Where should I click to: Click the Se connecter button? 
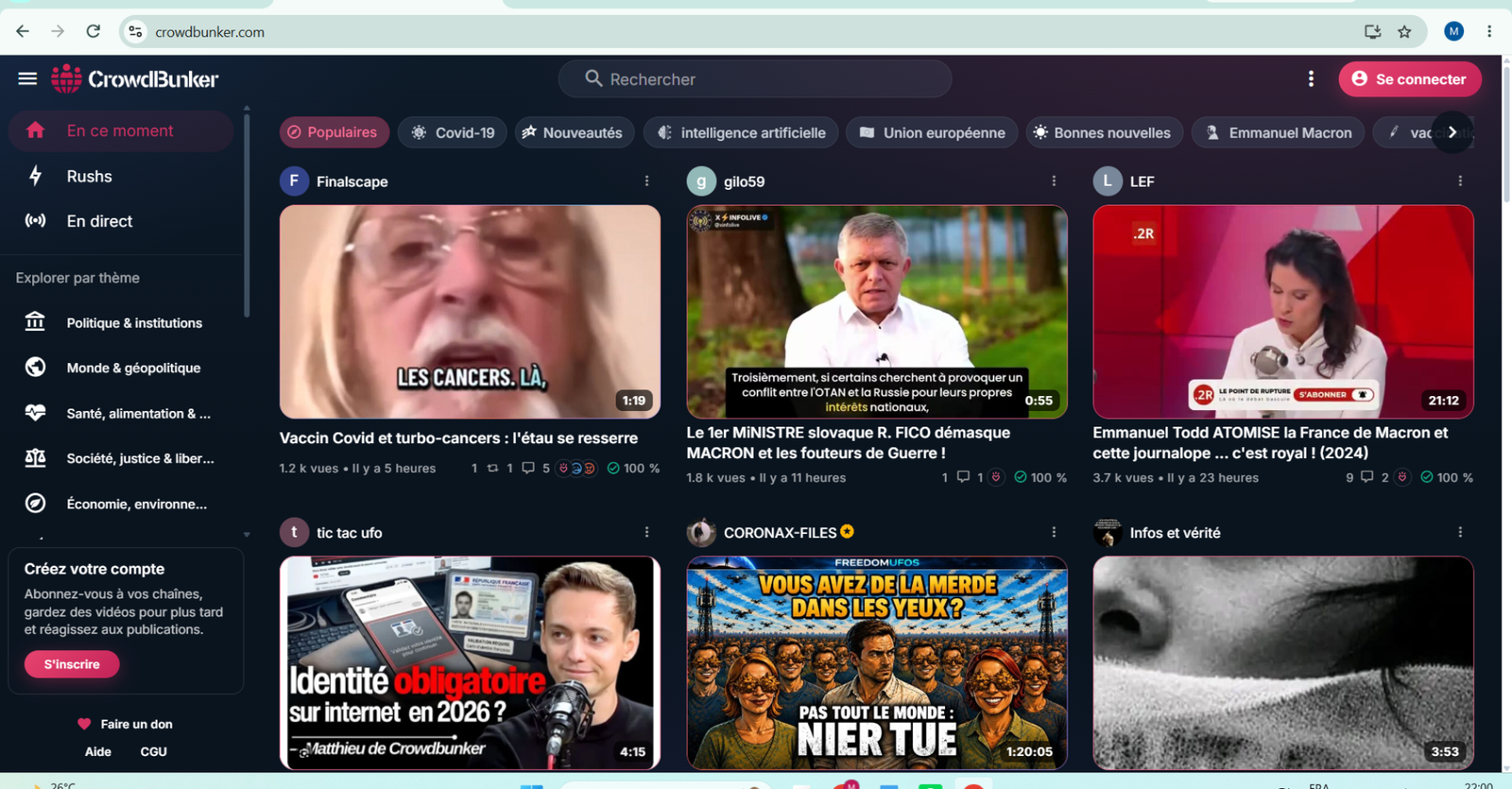[1409, 79]
